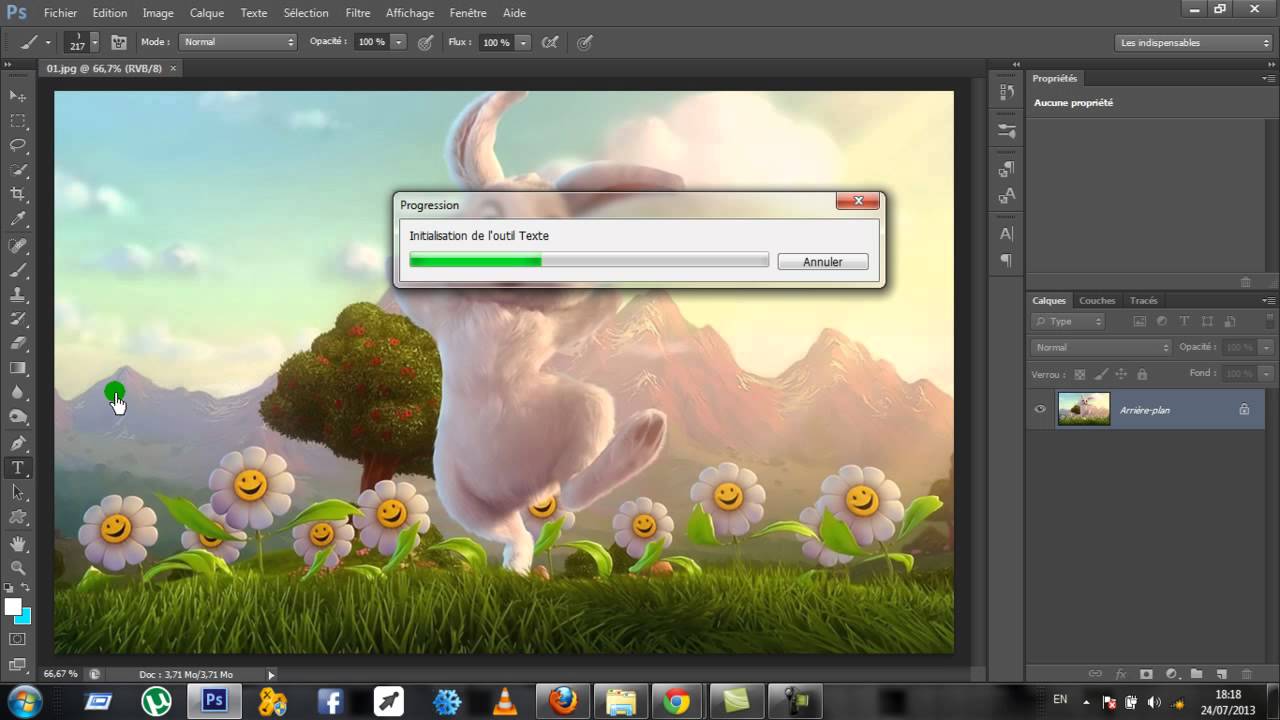1280x720 pixels.
Task: Select the Eraser tool
Action: (18, 344)
